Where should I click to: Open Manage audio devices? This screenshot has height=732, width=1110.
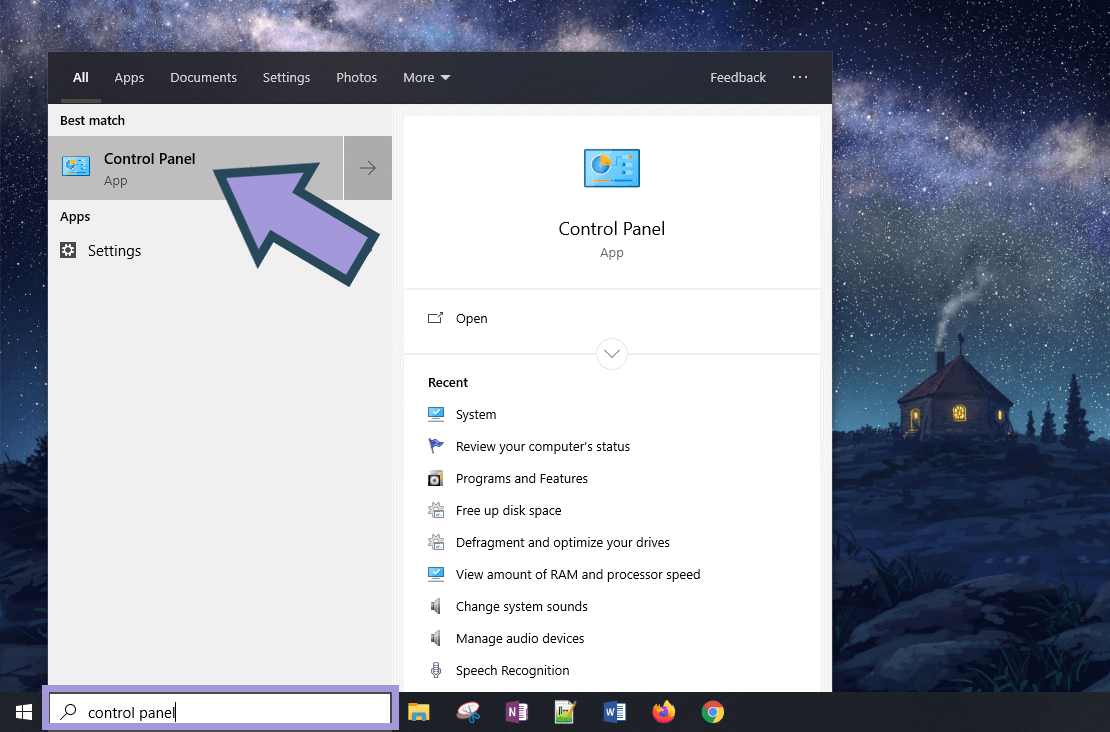click(x=520, y=639)
